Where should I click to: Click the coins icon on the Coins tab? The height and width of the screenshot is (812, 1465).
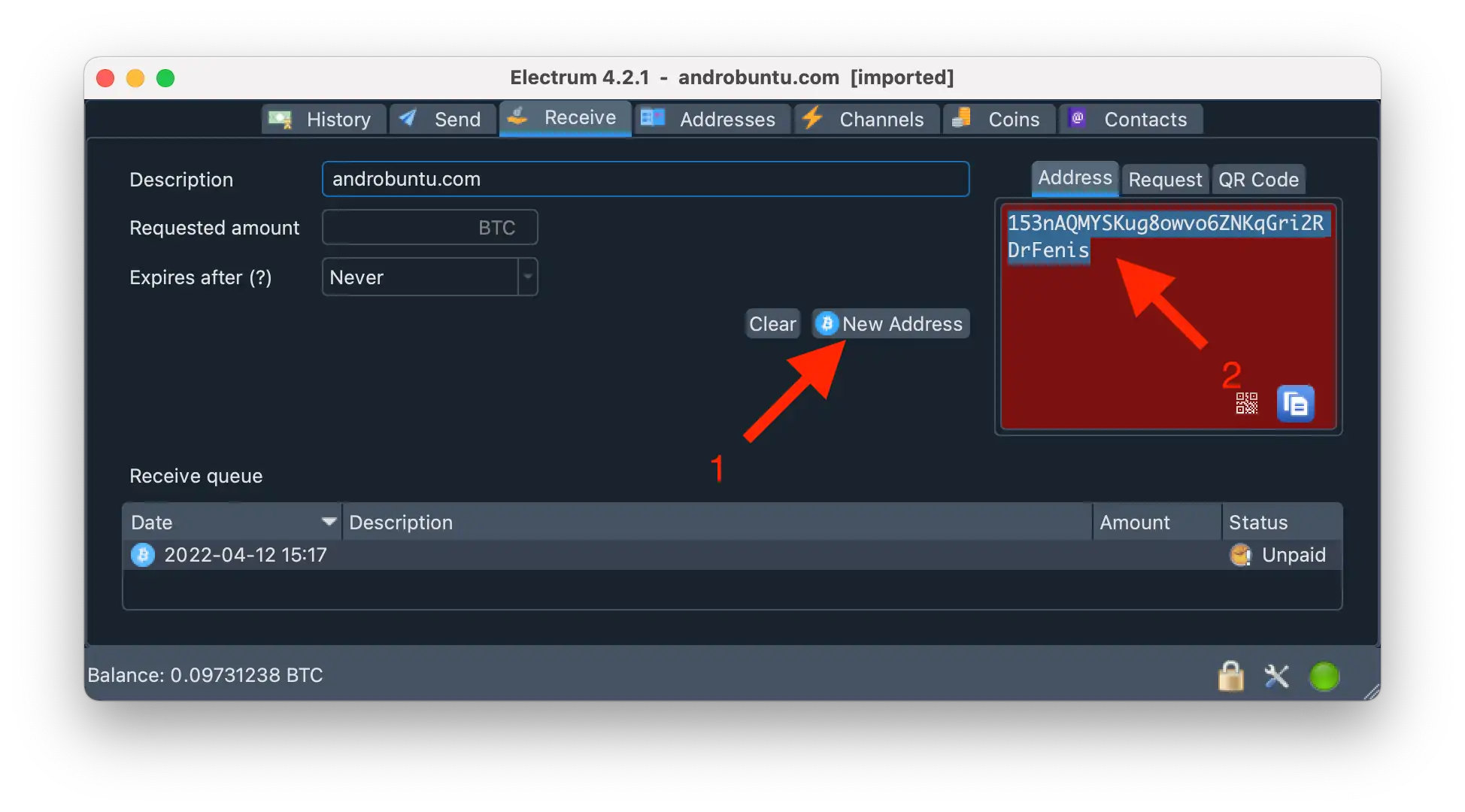[960, 119]
